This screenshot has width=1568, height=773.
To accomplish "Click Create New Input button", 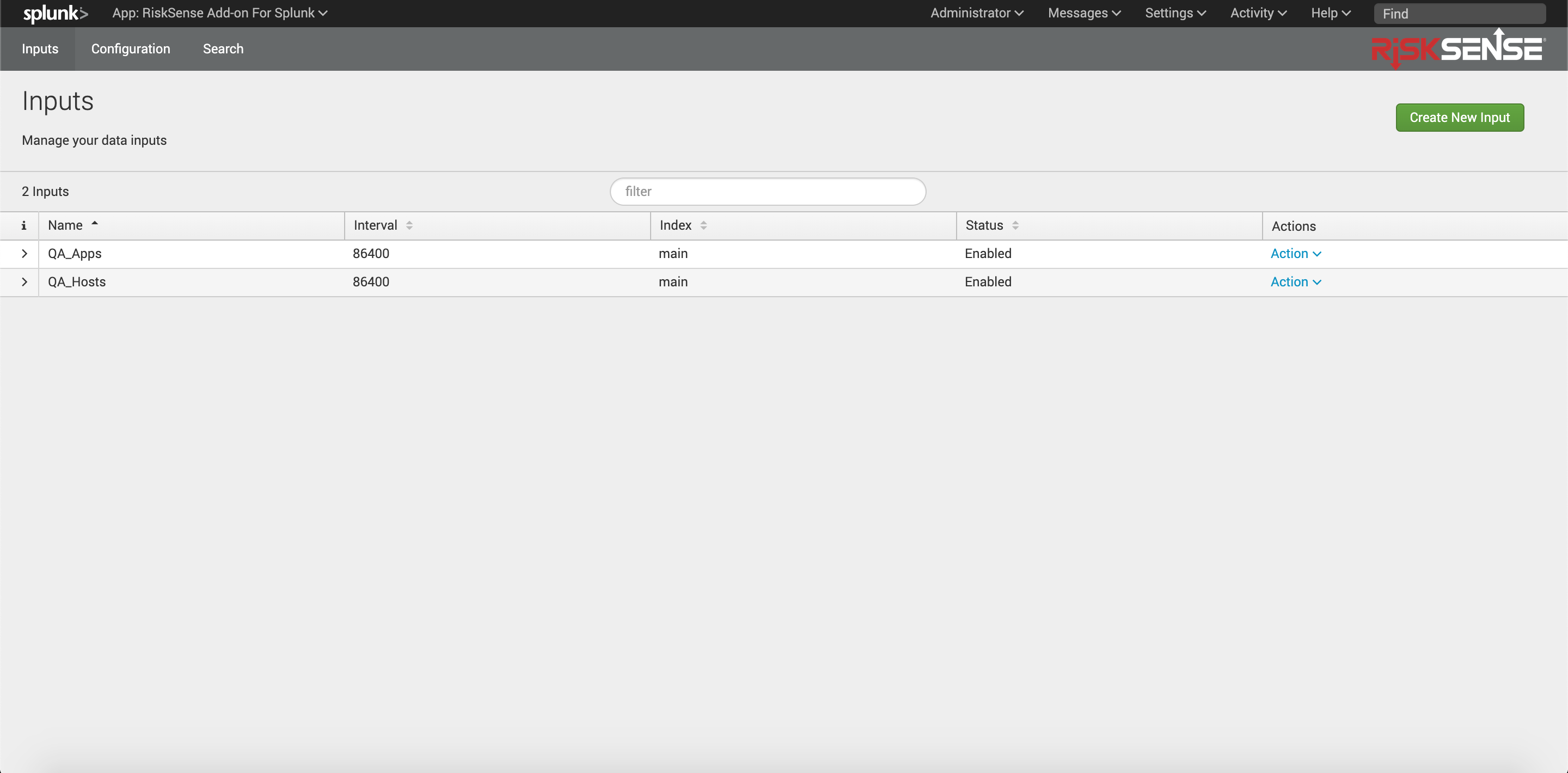I will (x=1460, y=118).
